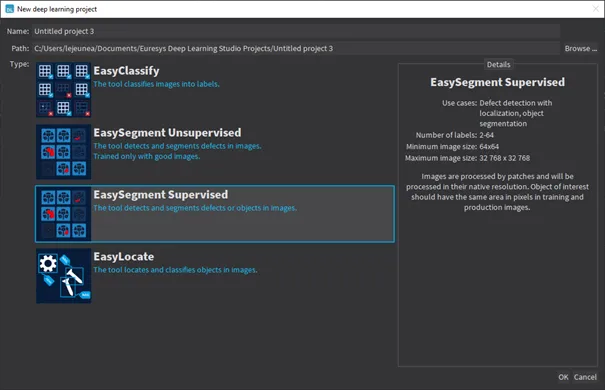Click 'The tool locates and classifies objects' description
Image resolution: width=605 pixels, height=390 pixels.
click(x=175, y=270)
